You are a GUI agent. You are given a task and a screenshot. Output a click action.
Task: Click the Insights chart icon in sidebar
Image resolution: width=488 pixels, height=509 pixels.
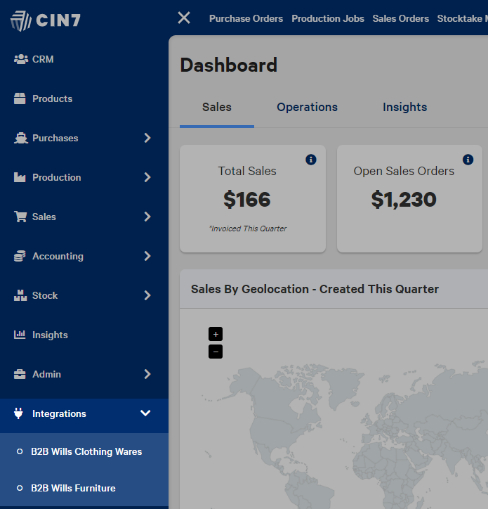20,334
